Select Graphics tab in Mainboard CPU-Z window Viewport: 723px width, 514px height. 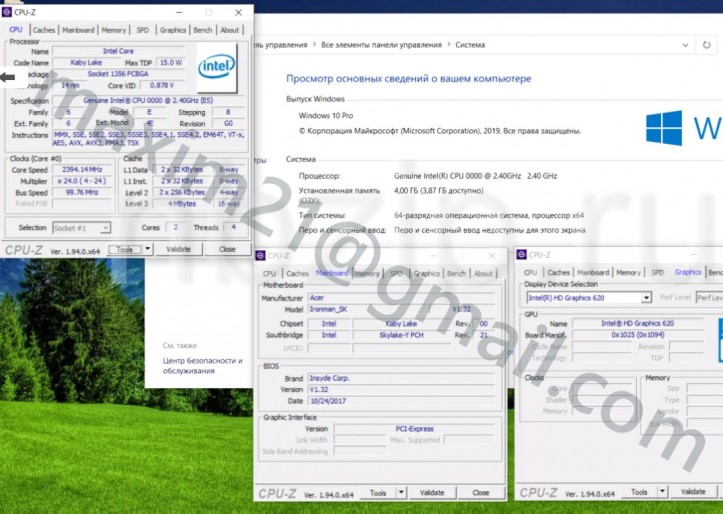pyautogui.click(x=427, y=273)
